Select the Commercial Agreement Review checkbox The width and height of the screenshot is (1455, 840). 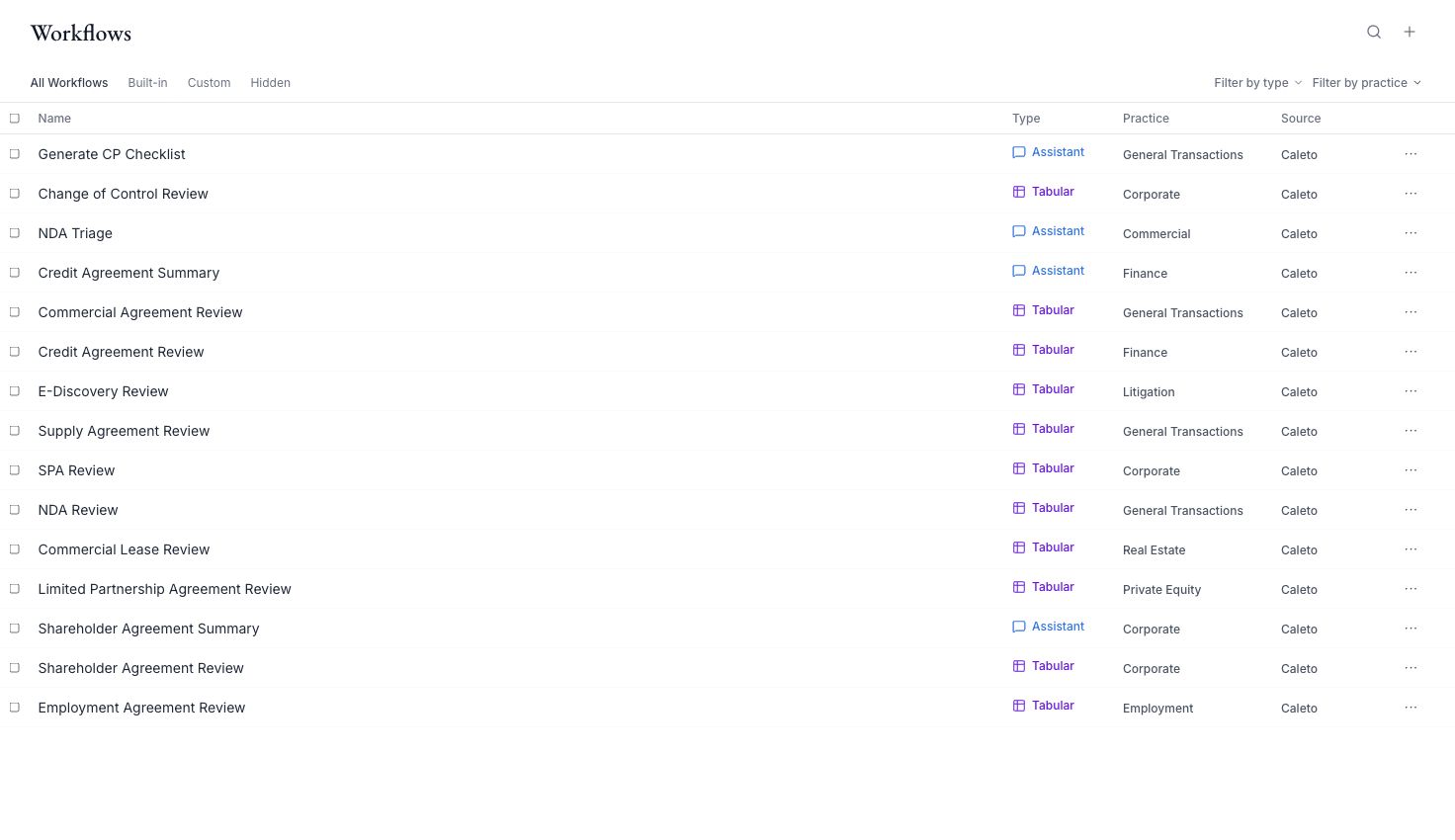(x=15, y=312)
